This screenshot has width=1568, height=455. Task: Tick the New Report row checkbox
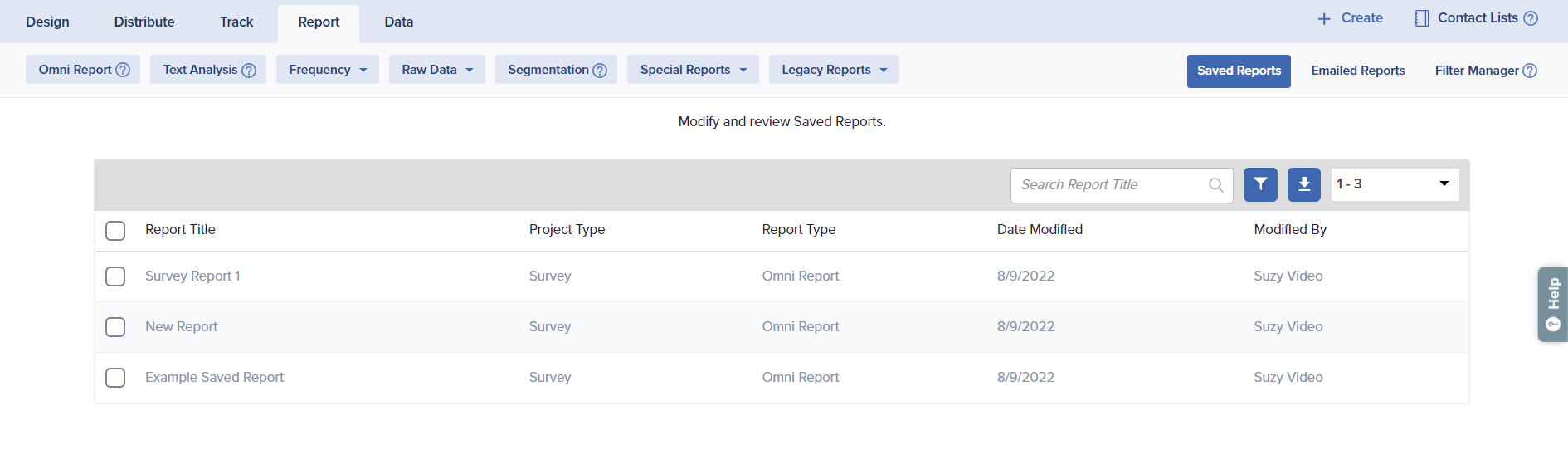(x=115, y=327)
